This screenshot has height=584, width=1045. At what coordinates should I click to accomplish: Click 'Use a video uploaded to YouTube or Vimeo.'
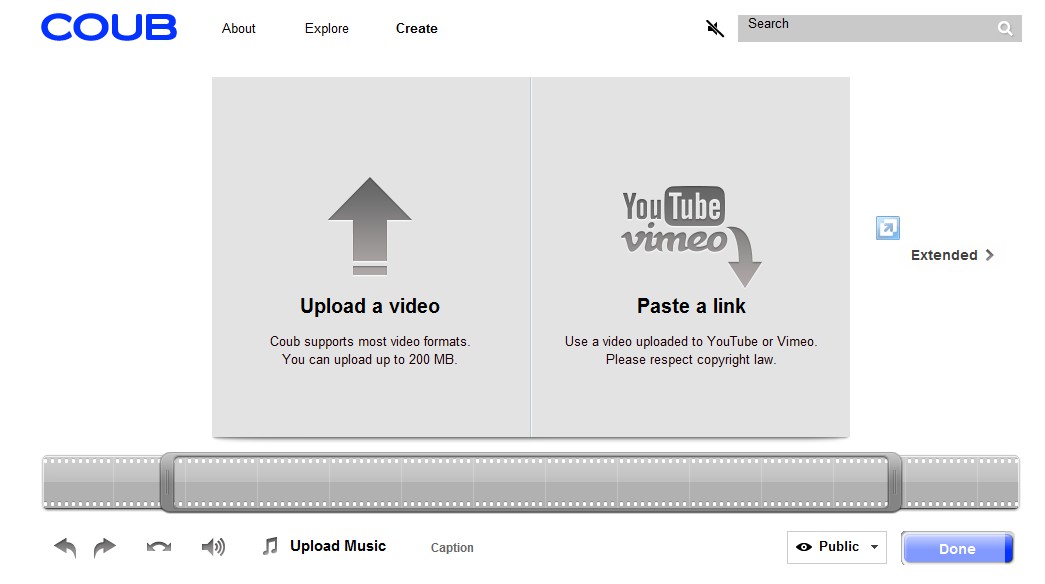pos(691,341)
